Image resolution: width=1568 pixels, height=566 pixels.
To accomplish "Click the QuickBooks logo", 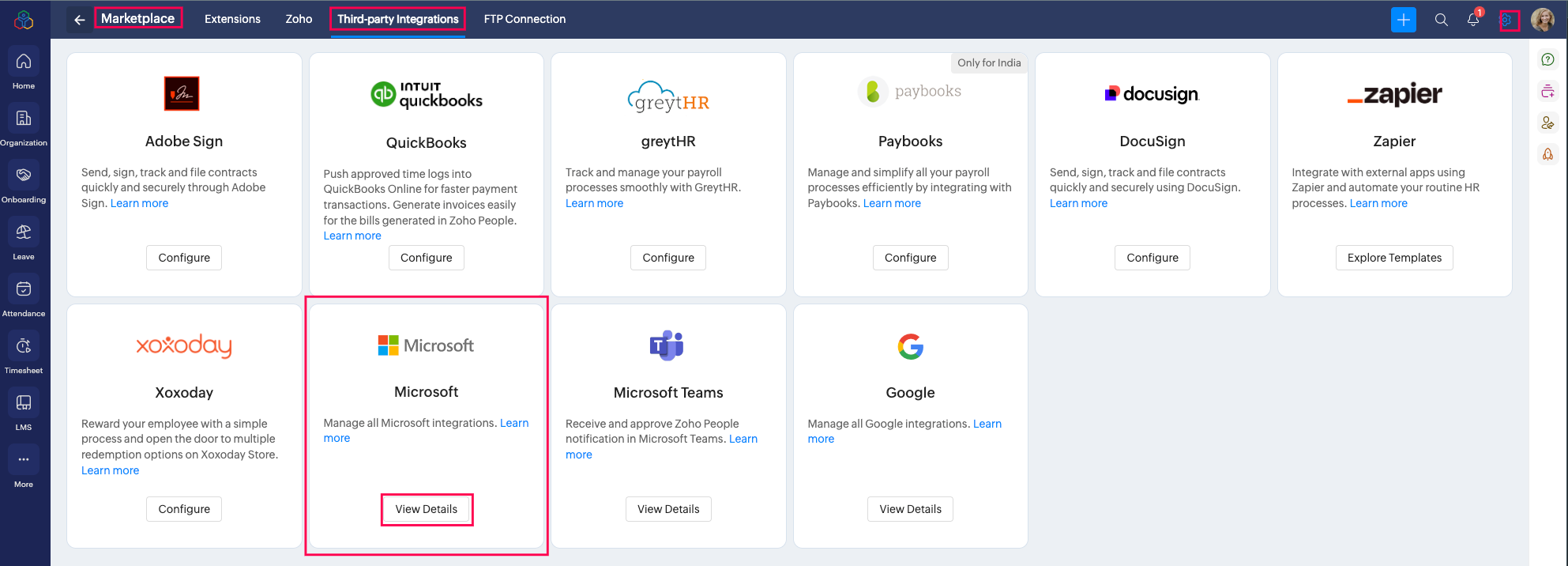I will pos(427,95).
